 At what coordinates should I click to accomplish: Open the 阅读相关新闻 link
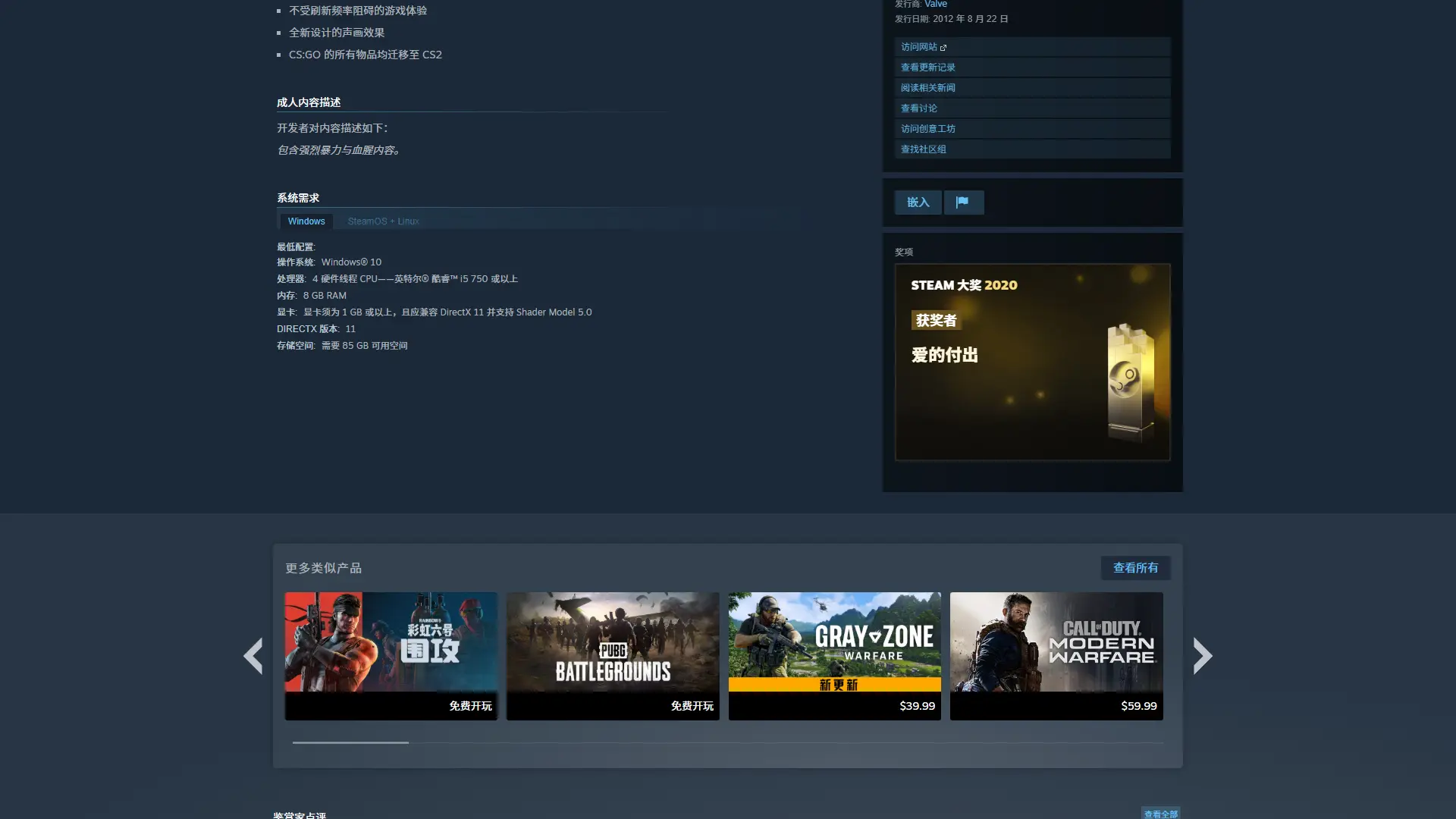pyautogui.click(x=927, y=88)
